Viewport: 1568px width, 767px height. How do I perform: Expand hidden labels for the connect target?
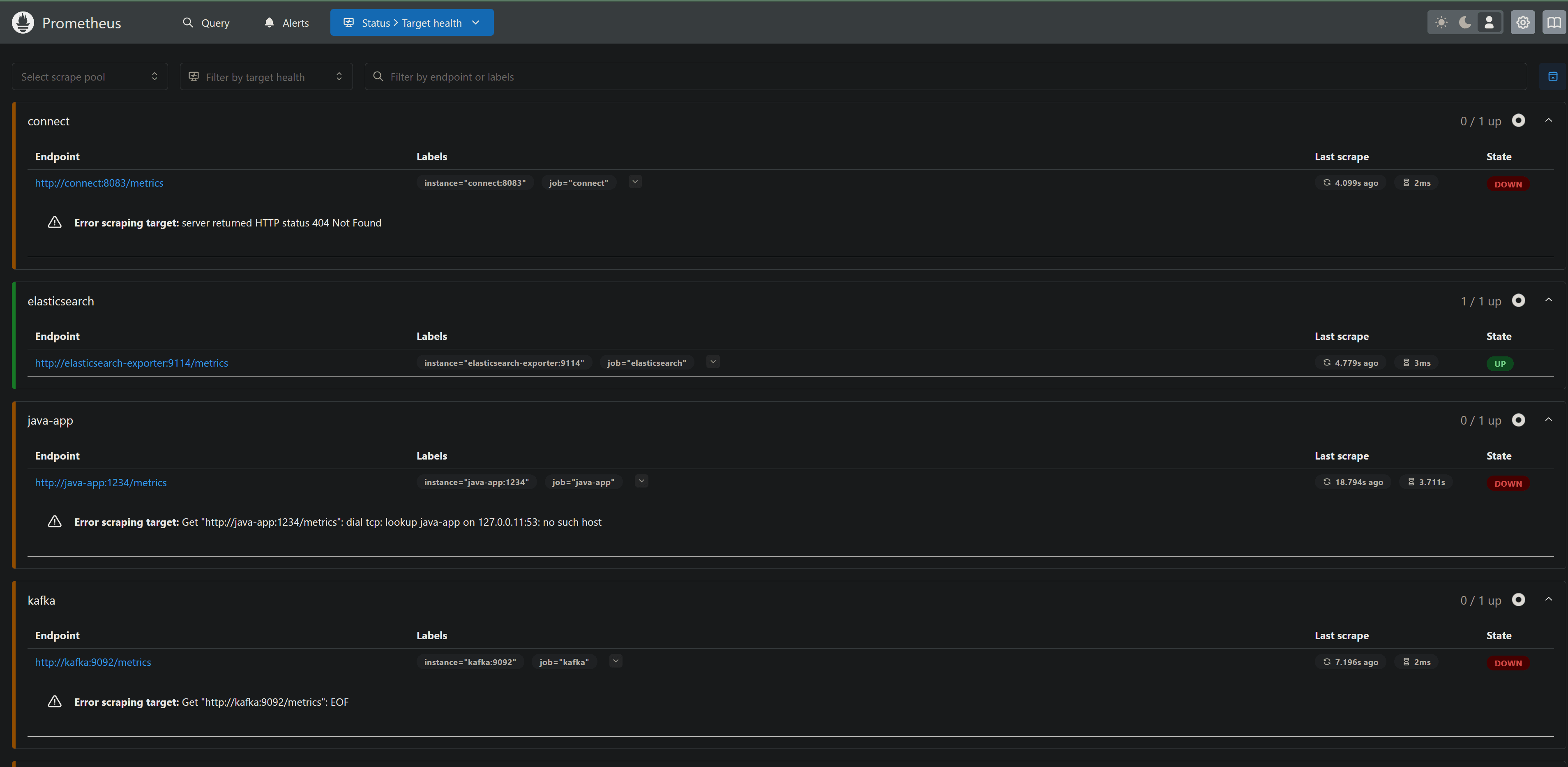tap(635, 181)
